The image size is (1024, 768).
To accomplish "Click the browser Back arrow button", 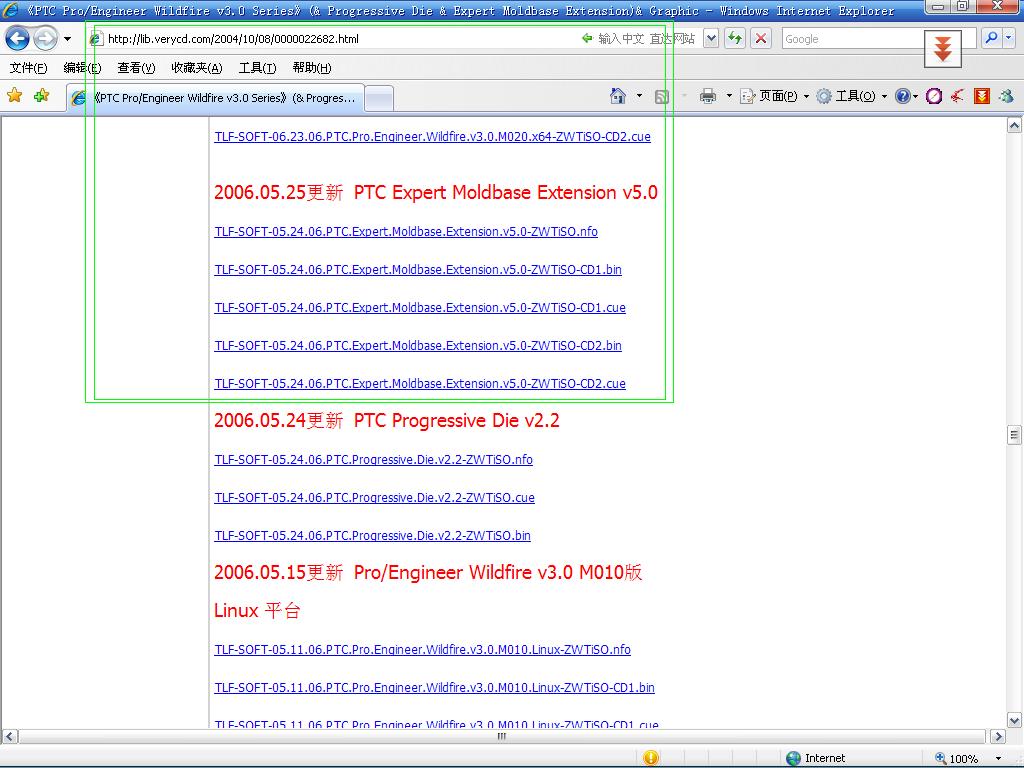I will [x=18, y=39].
